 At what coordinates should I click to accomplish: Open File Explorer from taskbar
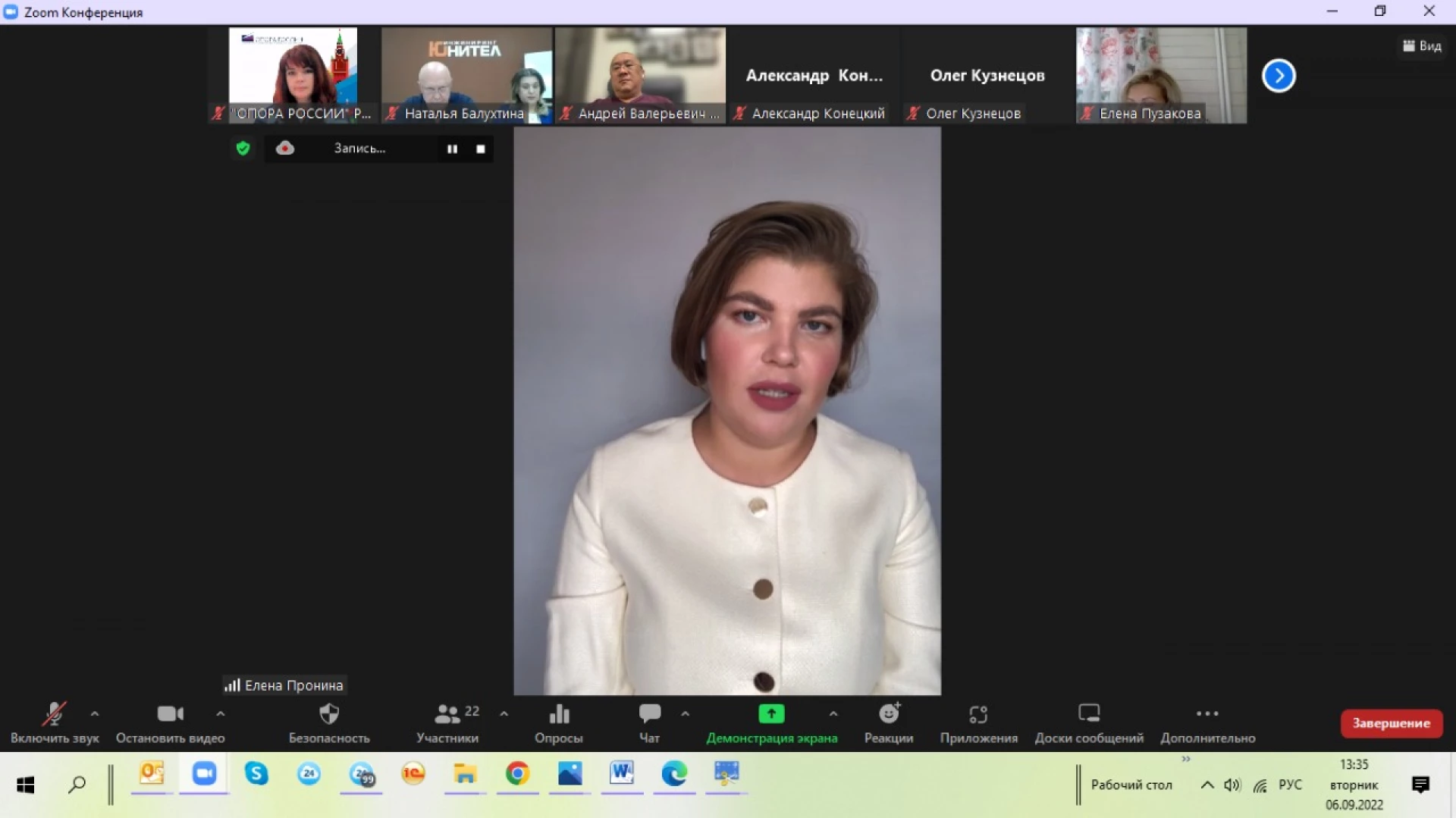[x=465, y=774]
